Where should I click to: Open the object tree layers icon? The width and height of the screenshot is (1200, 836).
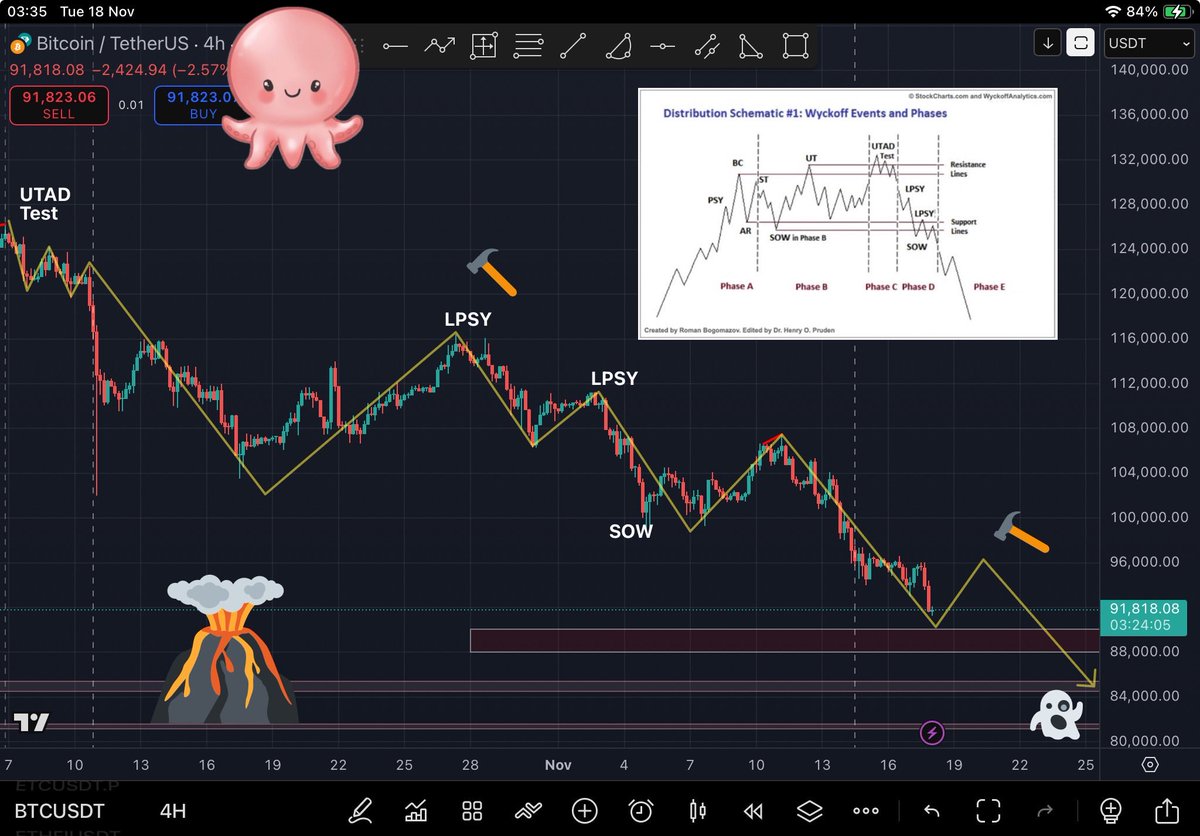tap(809, 810)
